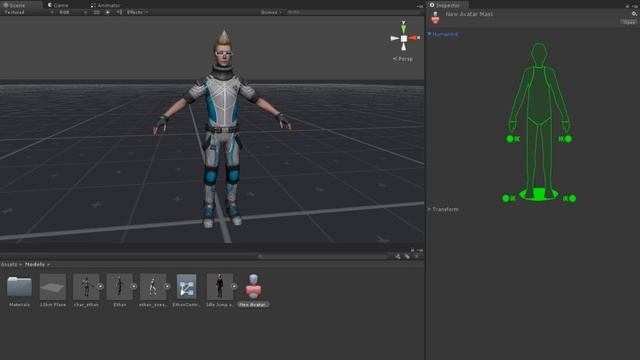Image resolution: width=640 pixels, height=360 pixels.
Task: Click the Avatar Mask icon in Inspector header
Action: [435, 17]
